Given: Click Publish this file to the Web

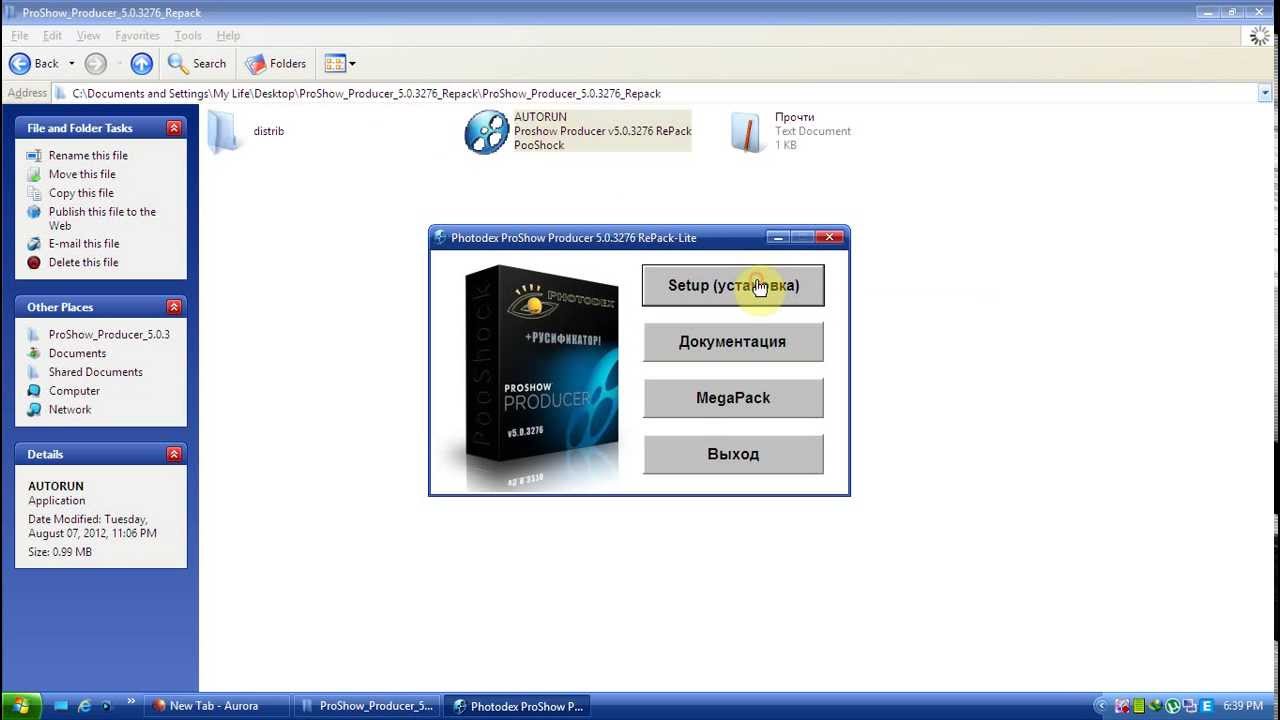Looking at the screenshot, I should (x=102, y=218).
